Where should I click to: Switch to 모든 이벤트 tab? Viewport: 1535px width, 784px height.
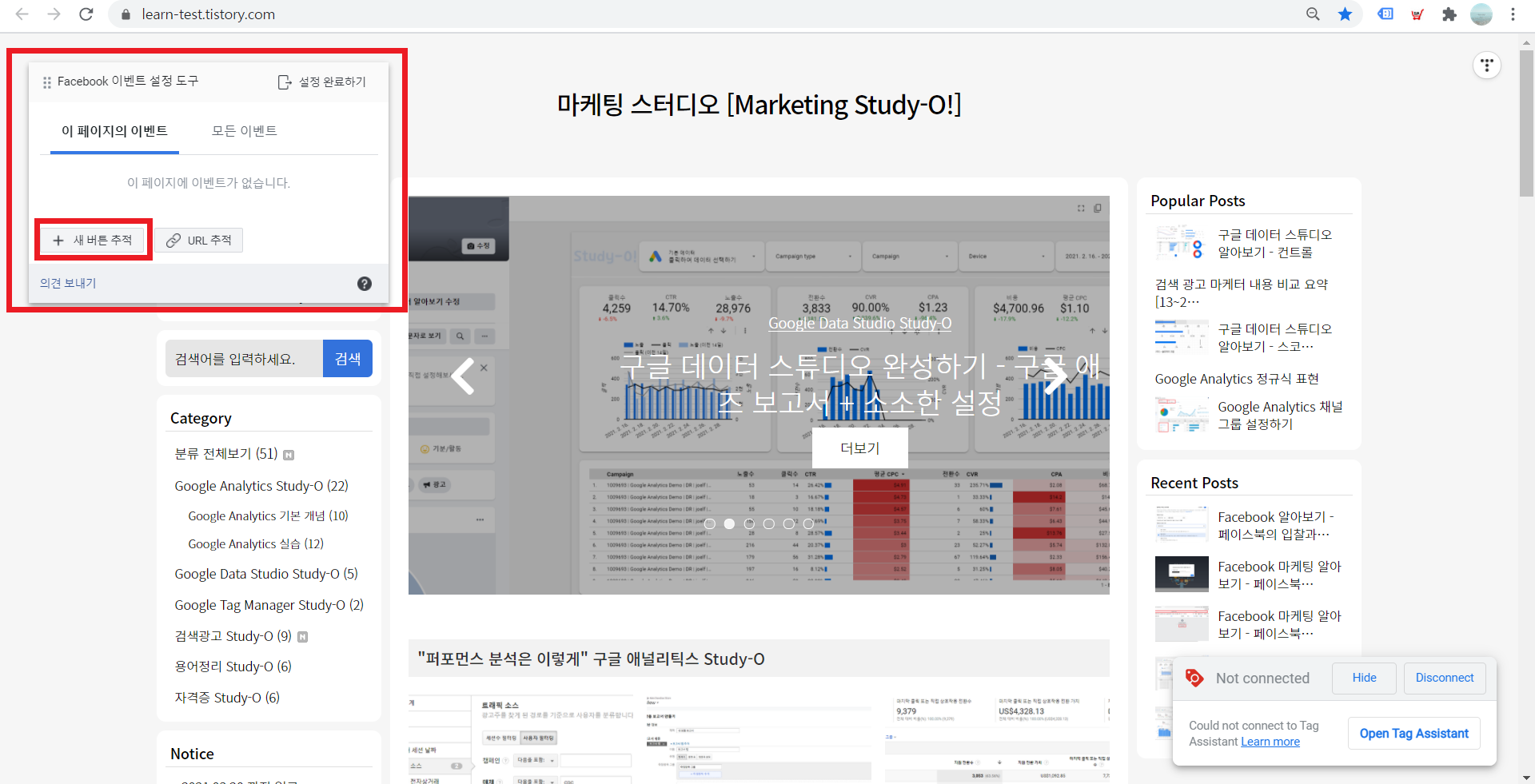[245, 131]
